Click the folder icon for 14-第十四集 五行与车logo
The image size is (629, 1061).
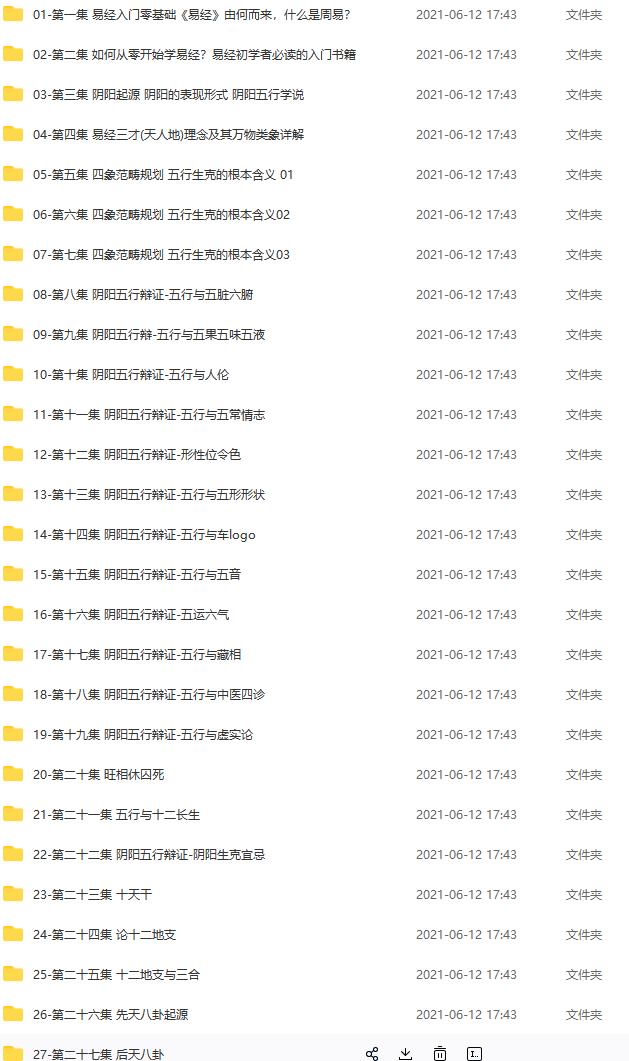point(13,534)
